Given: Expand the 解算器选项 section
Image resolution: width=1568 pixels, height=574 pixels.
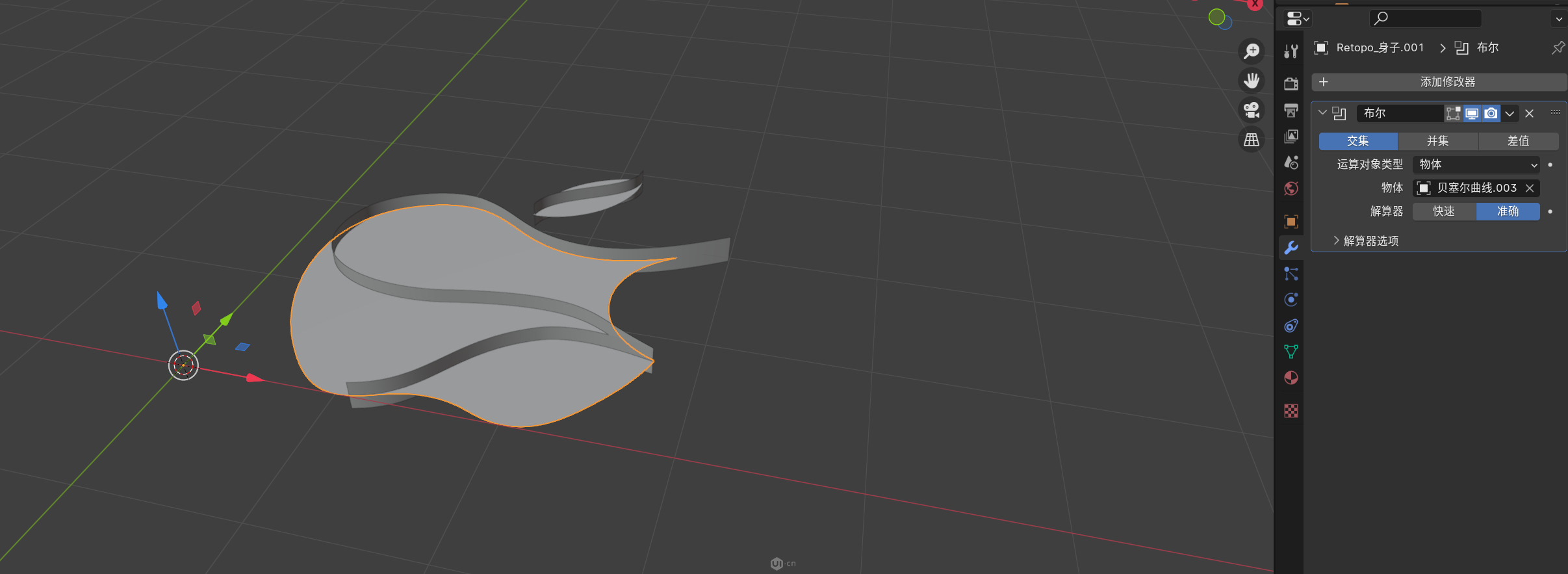Looking at the screenshot, I should click(x=1365, y=241).
